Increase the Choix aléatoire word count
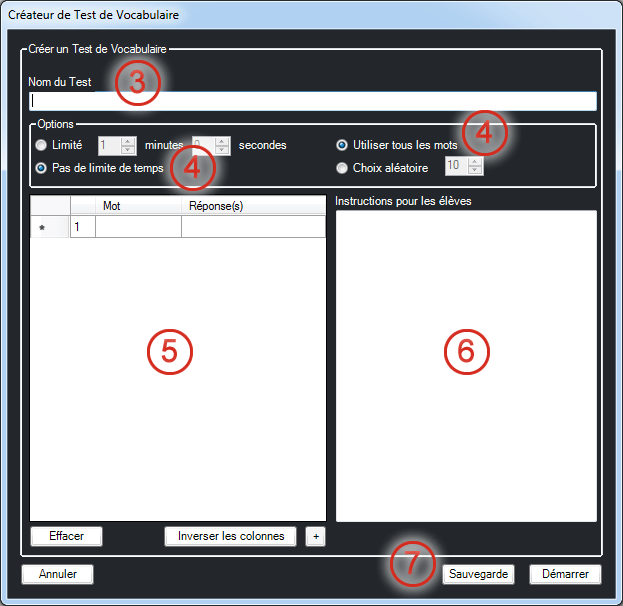623x606 pixels. [475, 161]
